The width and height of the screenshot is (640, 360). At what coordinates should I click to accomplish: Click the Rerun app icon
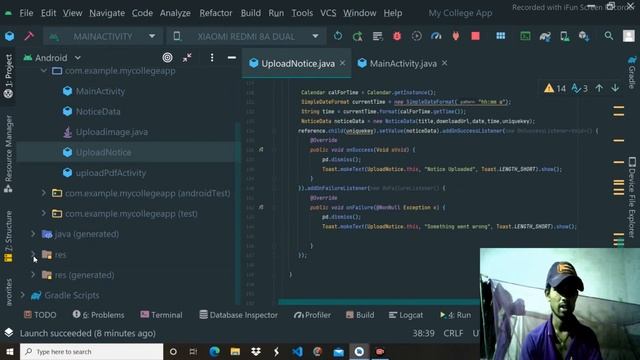point(338,36)
